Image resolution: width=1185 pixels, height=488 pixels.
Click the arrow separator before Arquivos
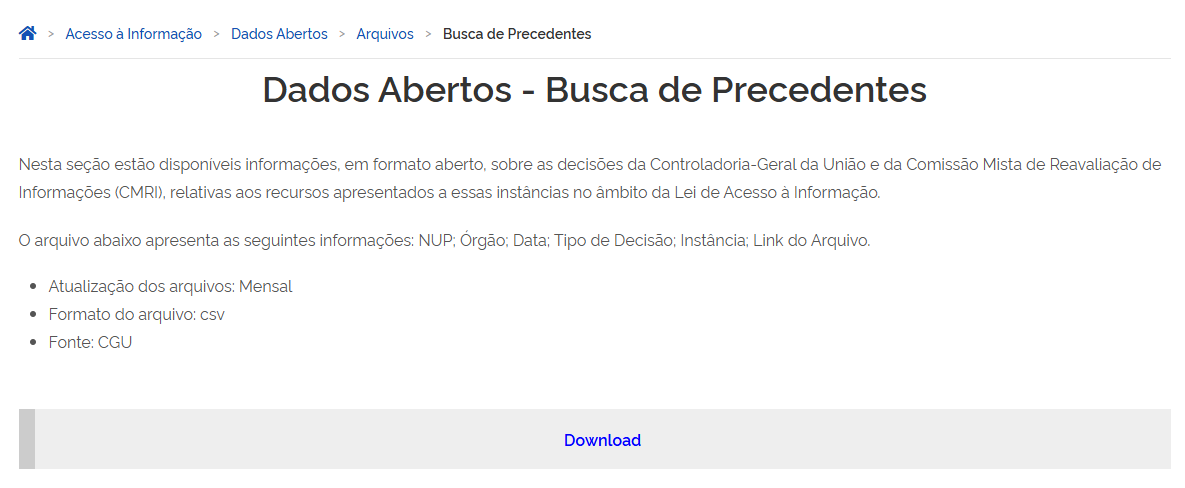342,34
